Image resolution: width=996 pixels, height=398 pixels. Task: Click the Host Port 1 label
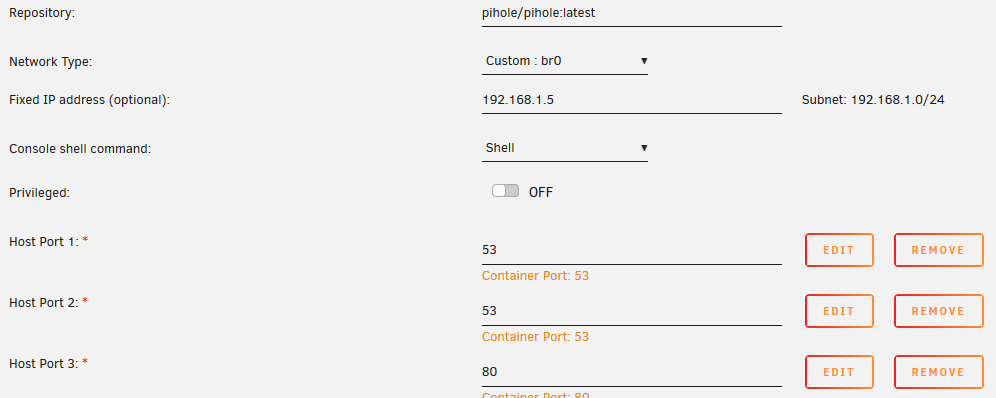coord(44,242)
